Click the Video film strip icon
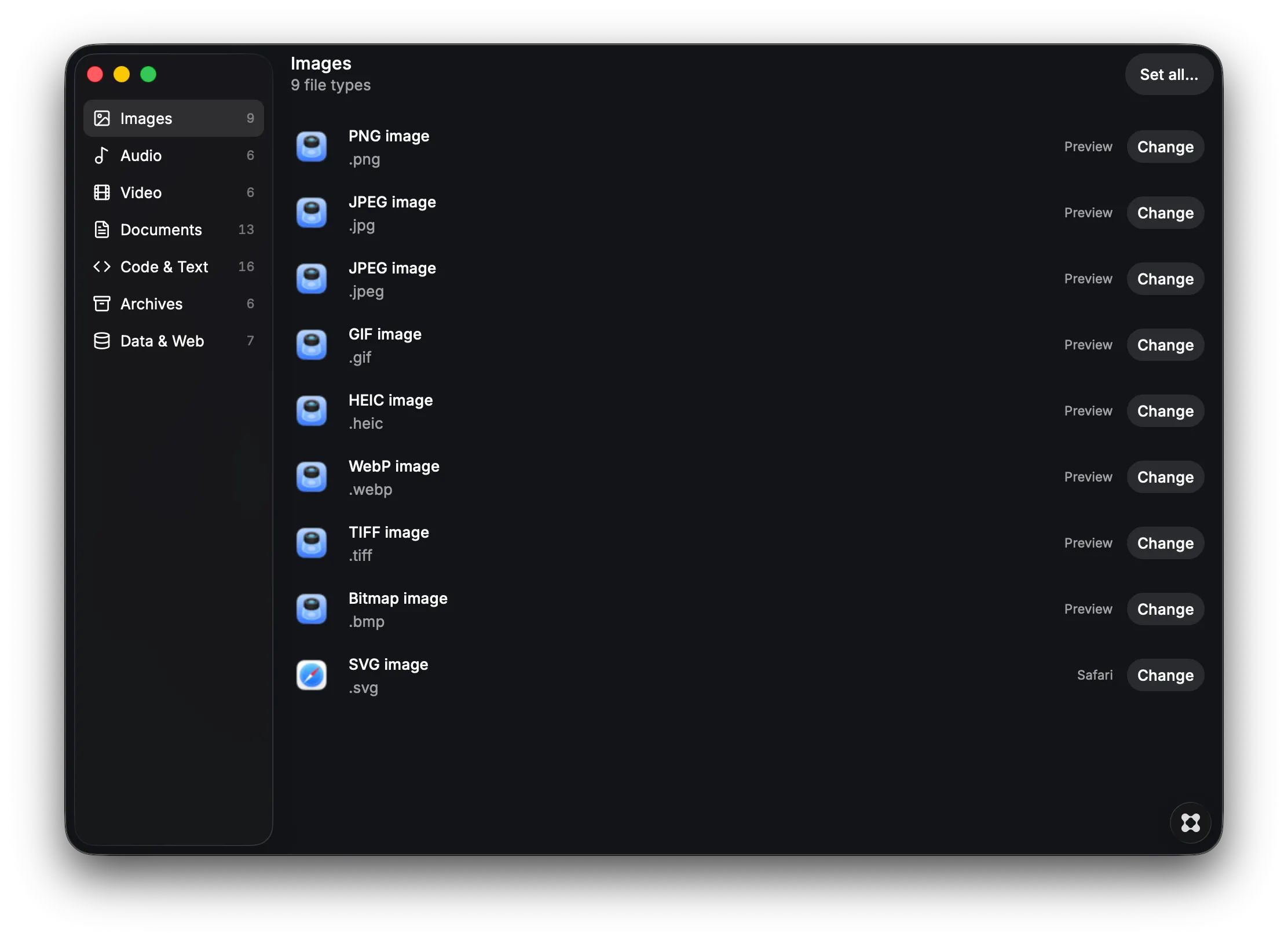Screen dimensions: 1288x941 [102, 192]
